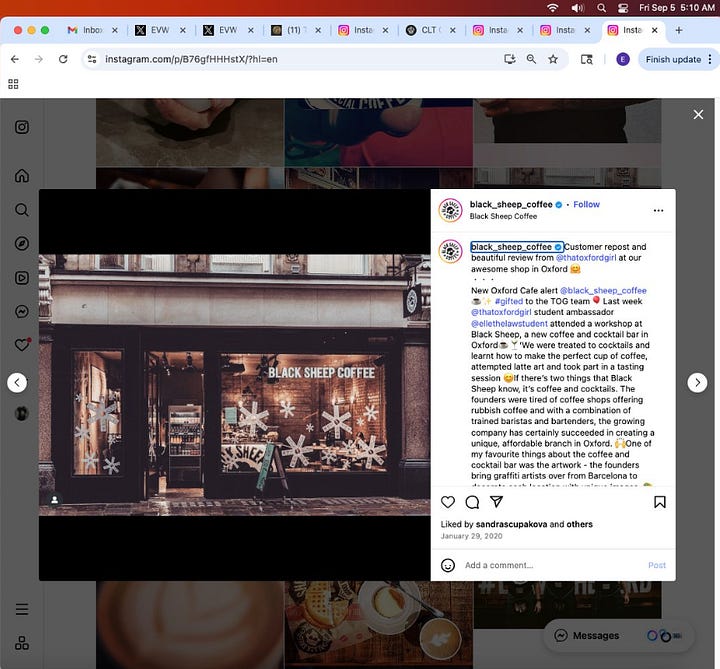720x669 pixels.
Task: Open a new browser tab
Action: (679, 30)
